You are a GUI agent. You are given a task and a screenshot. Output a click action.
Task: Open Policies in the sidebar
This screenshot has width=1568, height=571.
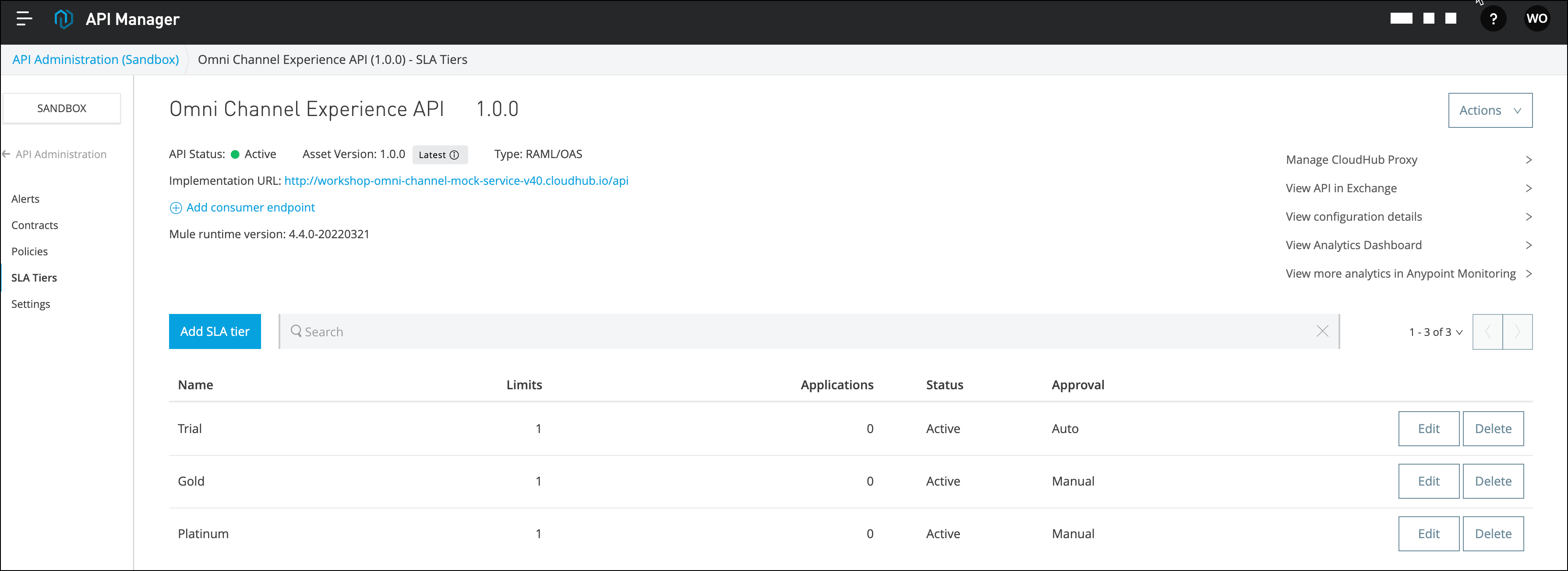(x=29, y=251)
